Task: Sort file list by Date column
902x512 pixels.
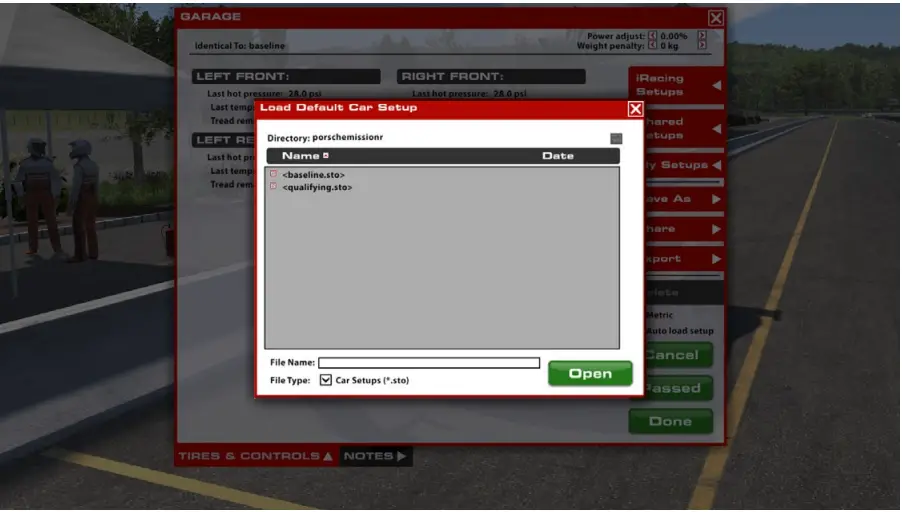Action: point(557,155)
